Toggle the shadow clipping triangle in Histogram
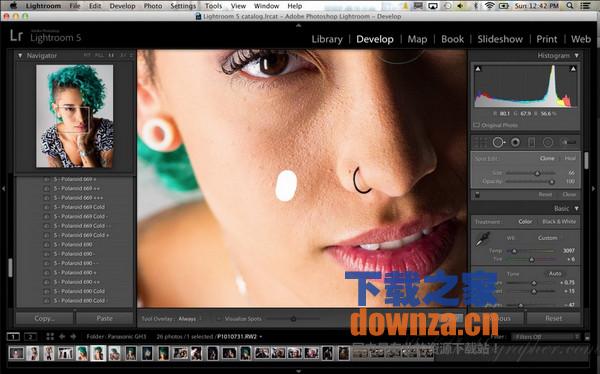The width and height of the screenshot is (600, 374). 478,69
